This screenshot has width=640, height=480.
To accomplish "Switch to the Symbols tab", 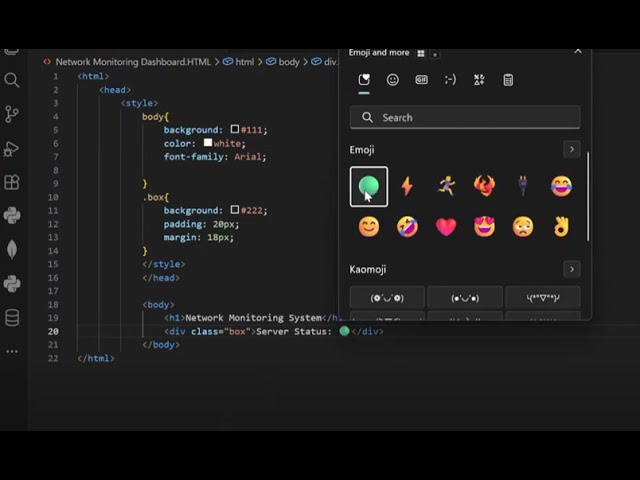I will click(x=479, y=80).
